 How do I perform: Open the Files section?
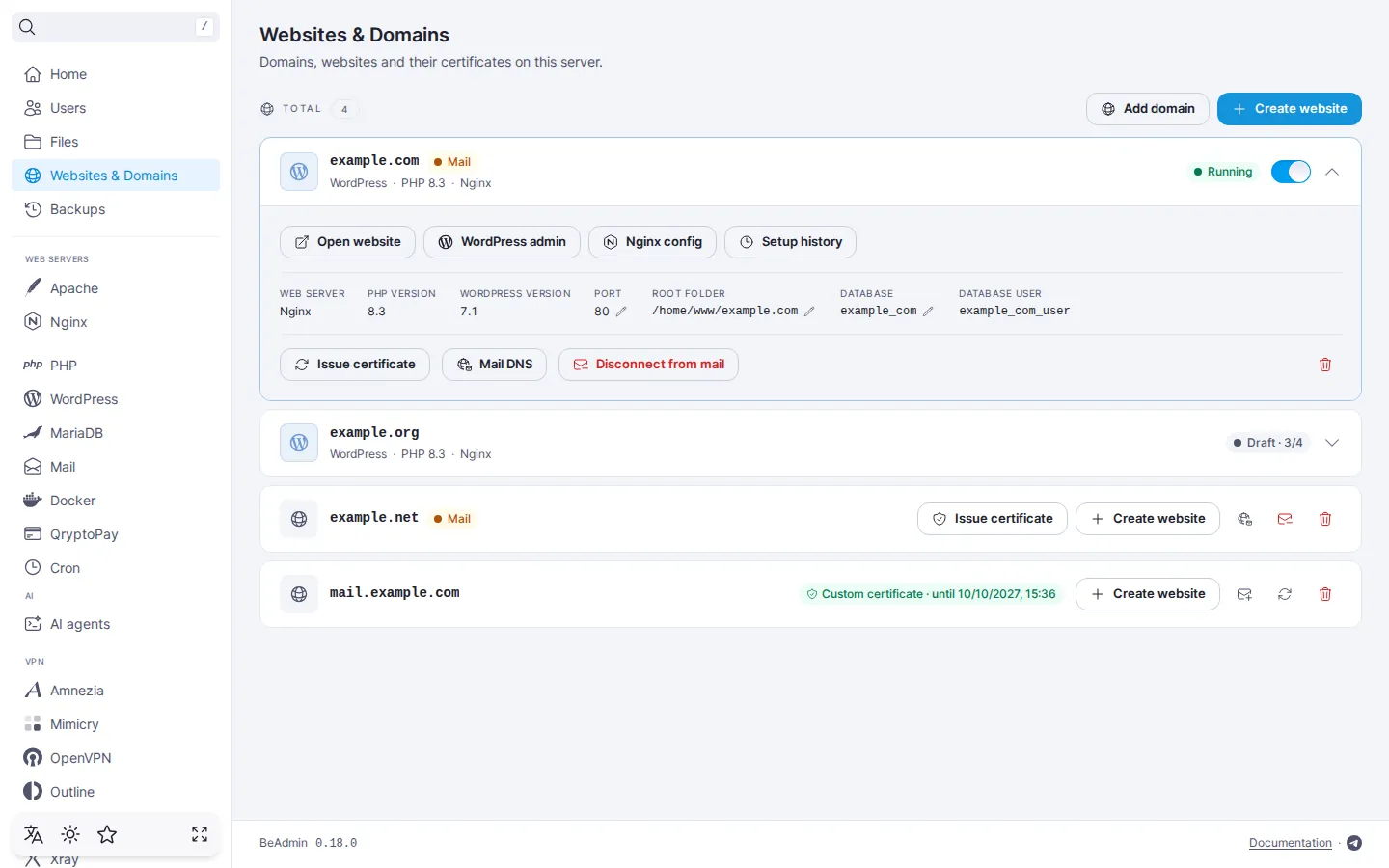coord(116,142)
